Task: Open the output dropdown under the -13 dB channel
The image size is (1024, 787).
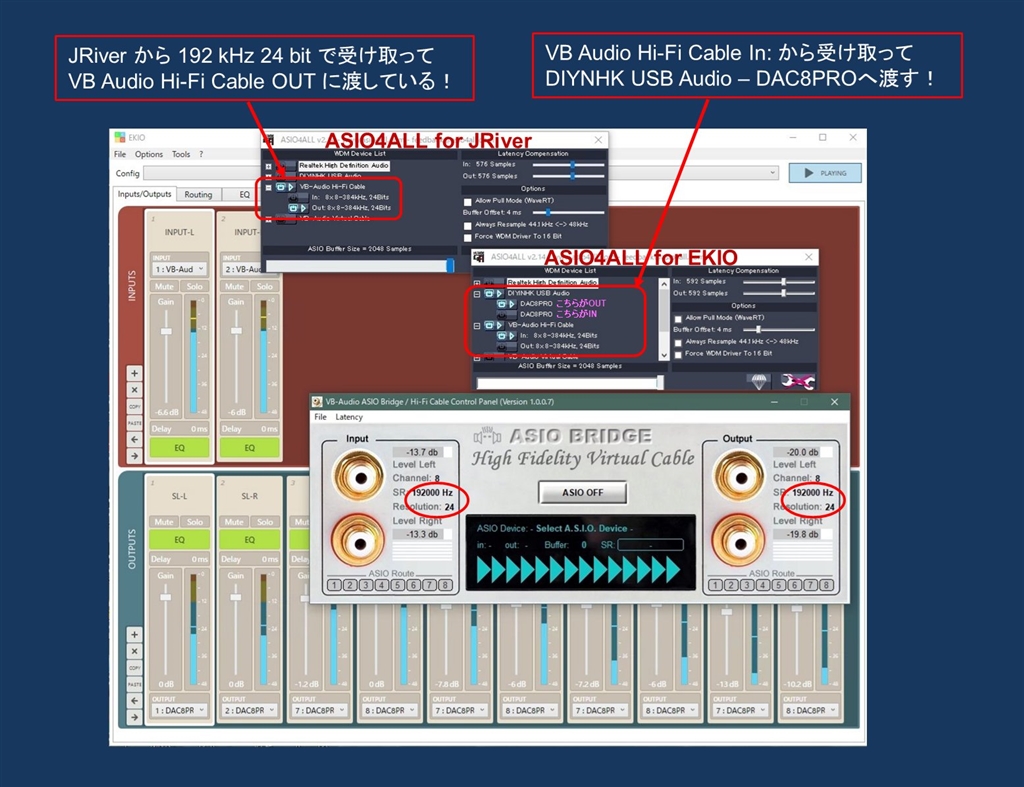Action: [740, 710]
